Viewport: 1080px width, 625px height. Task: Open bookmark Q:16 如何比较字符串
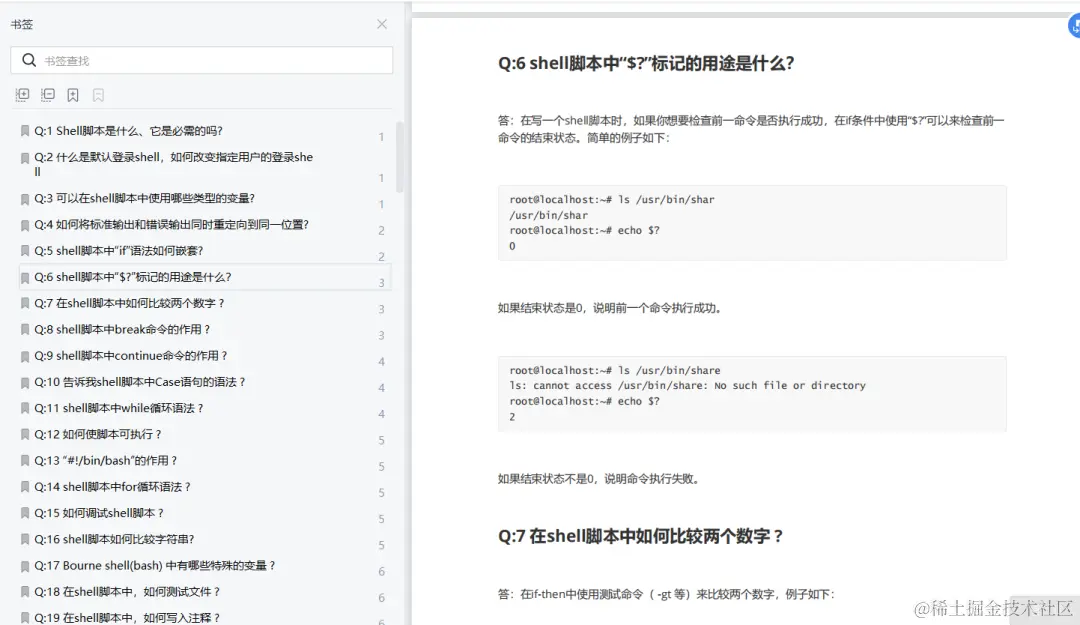[x=114, y=539]
